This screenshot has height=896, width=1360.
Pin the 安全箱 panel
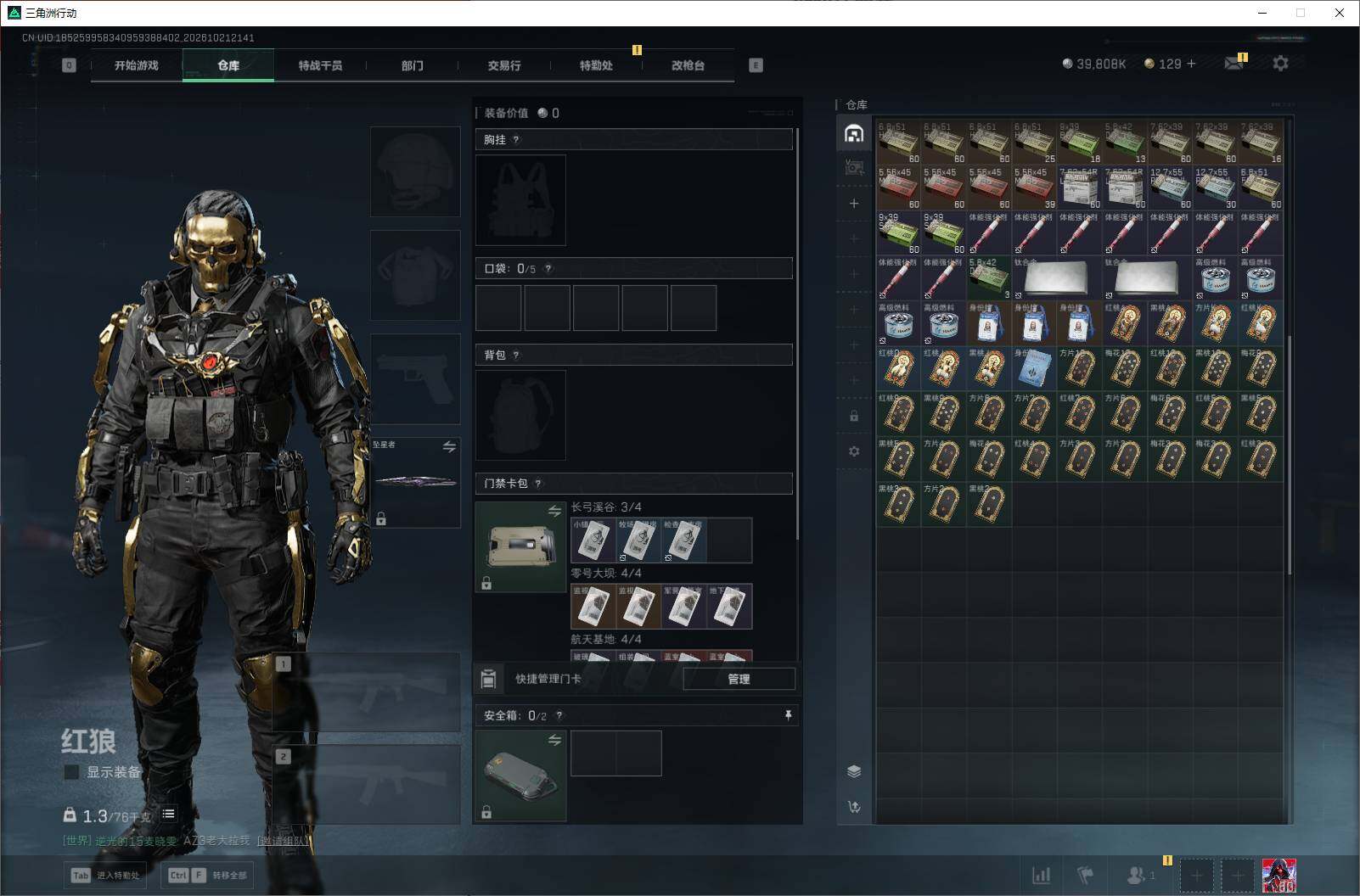tap(788, 715)
